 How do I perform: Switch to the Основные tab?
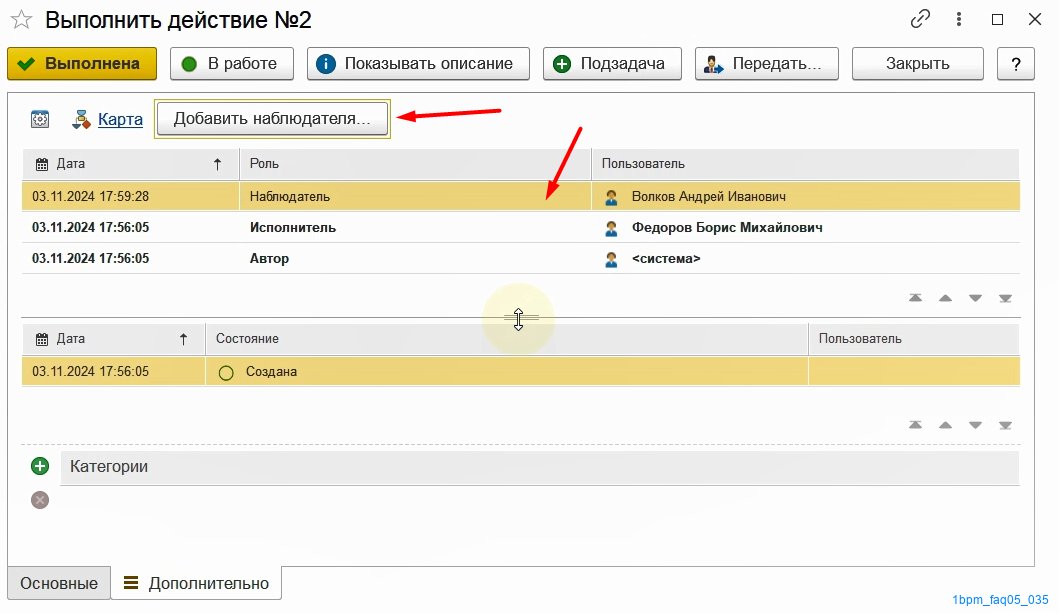pos(59,583)
